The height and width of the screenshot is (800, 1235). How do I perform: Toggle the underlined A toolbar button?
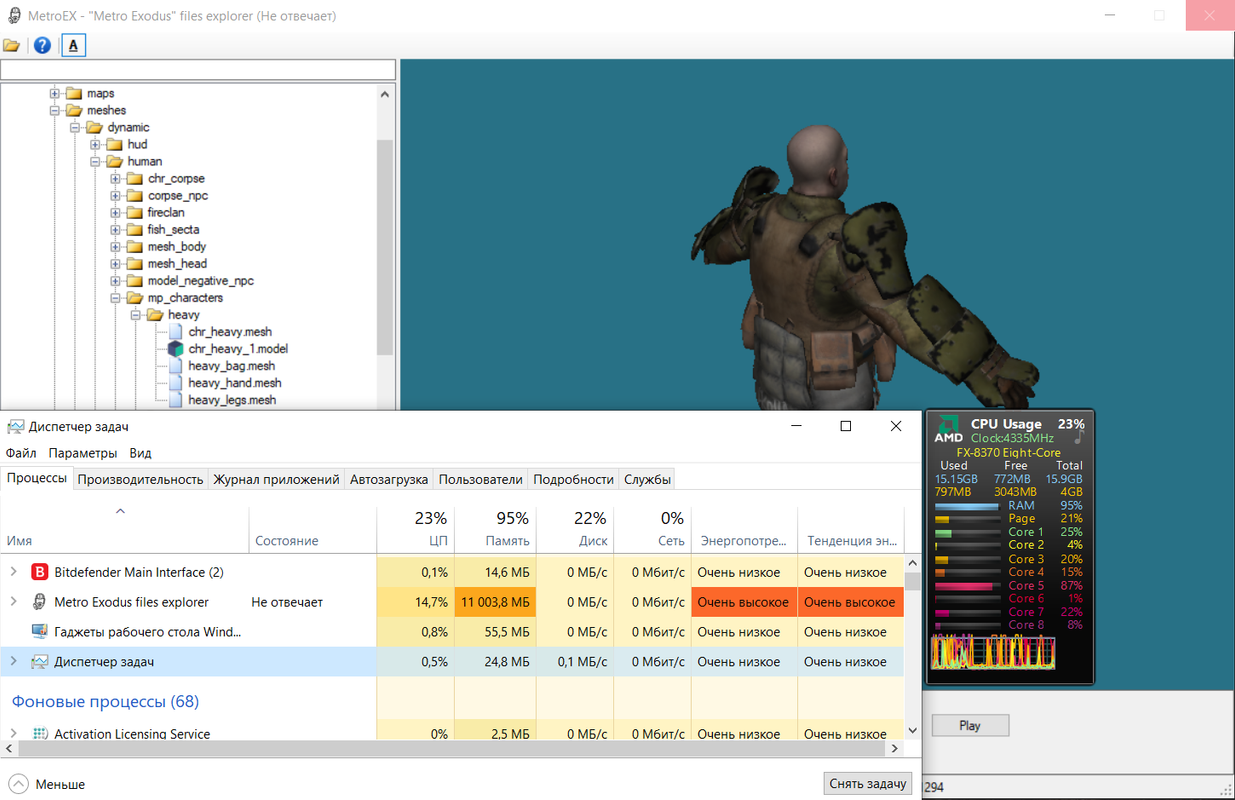point(73,46)
